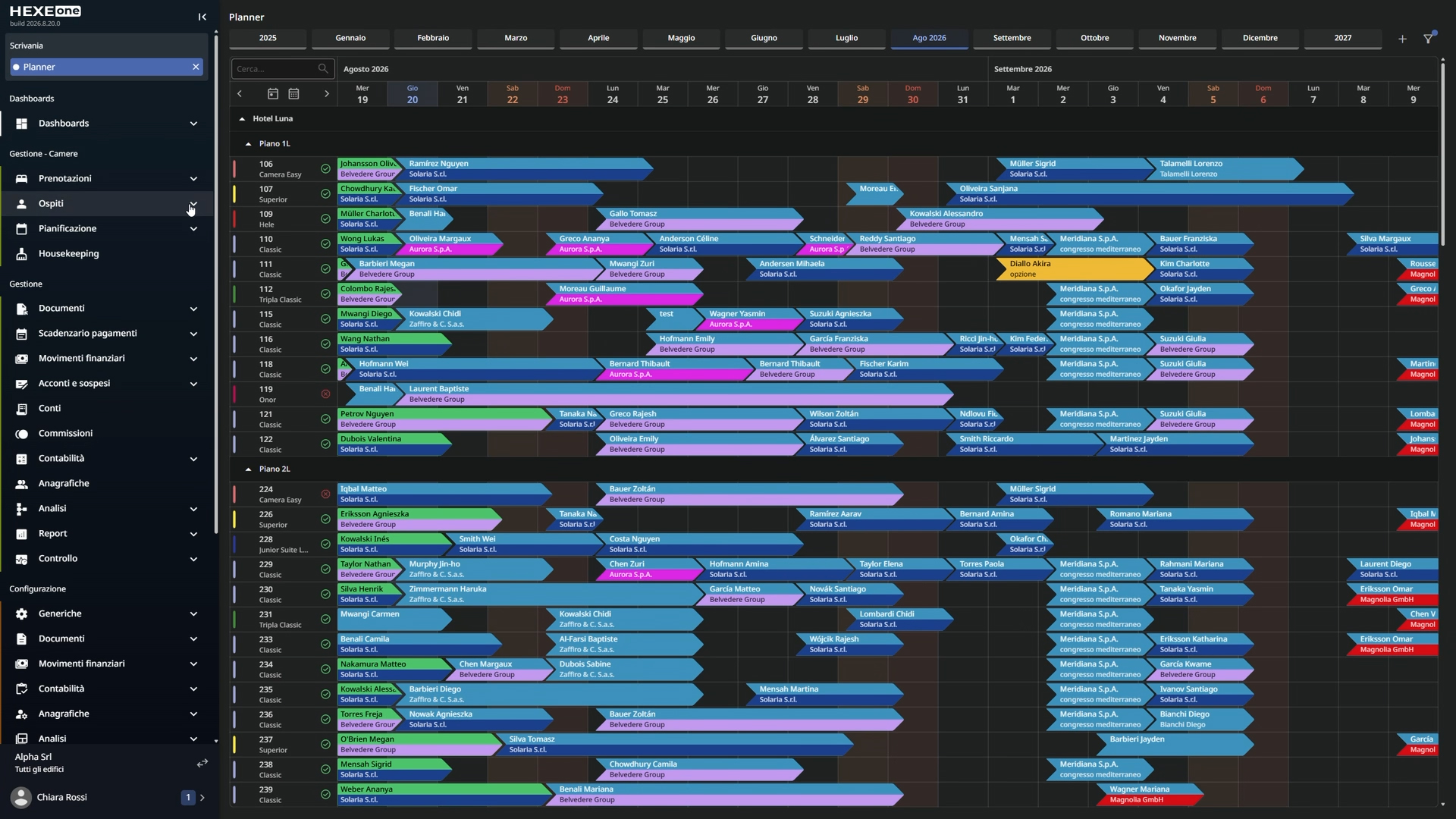
Task: Click the Dashboards sidebar icon
Action: pyautogui.click(x=22, y=124)
